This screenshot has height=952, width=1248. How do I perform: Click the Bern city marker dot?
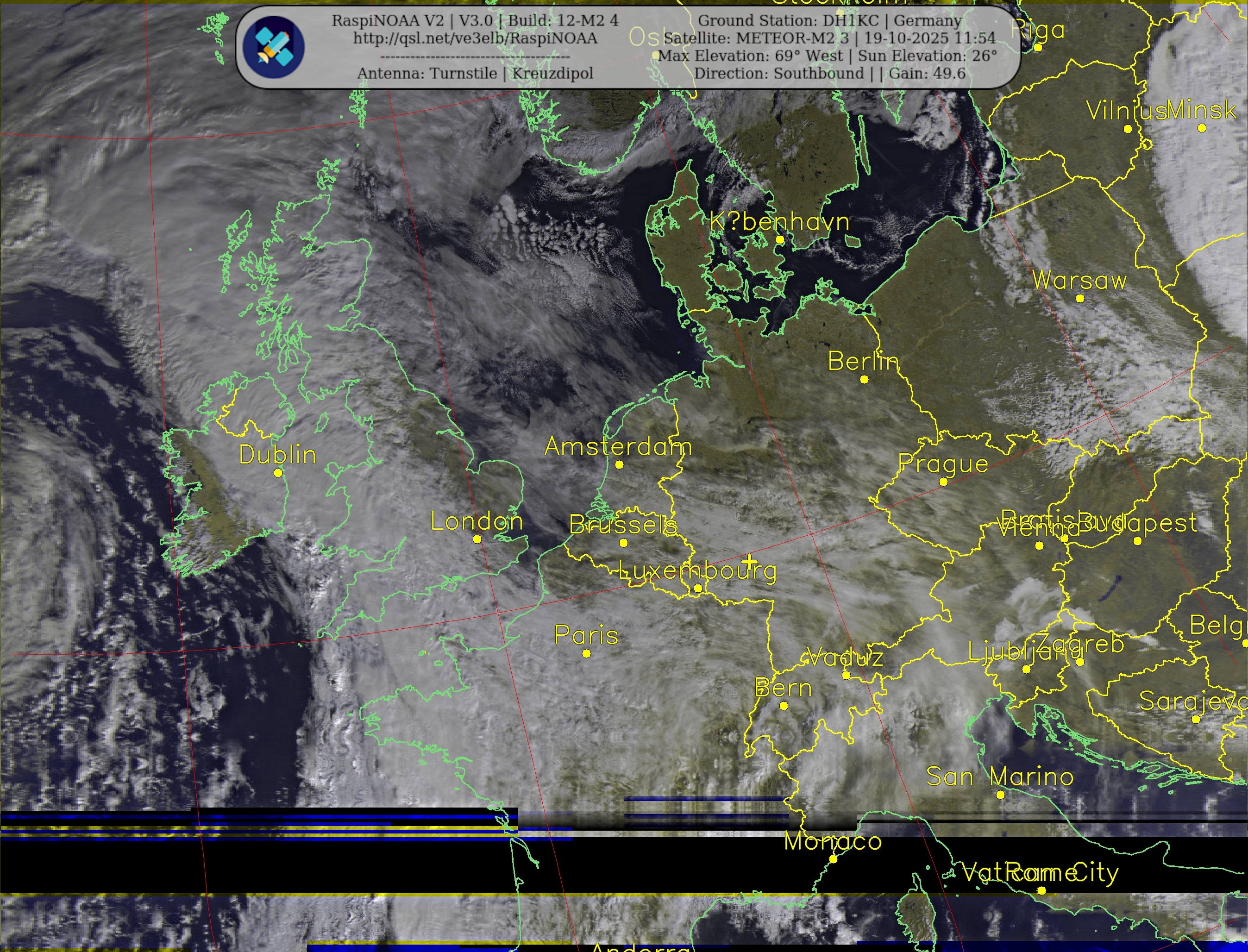coord(784,706)
